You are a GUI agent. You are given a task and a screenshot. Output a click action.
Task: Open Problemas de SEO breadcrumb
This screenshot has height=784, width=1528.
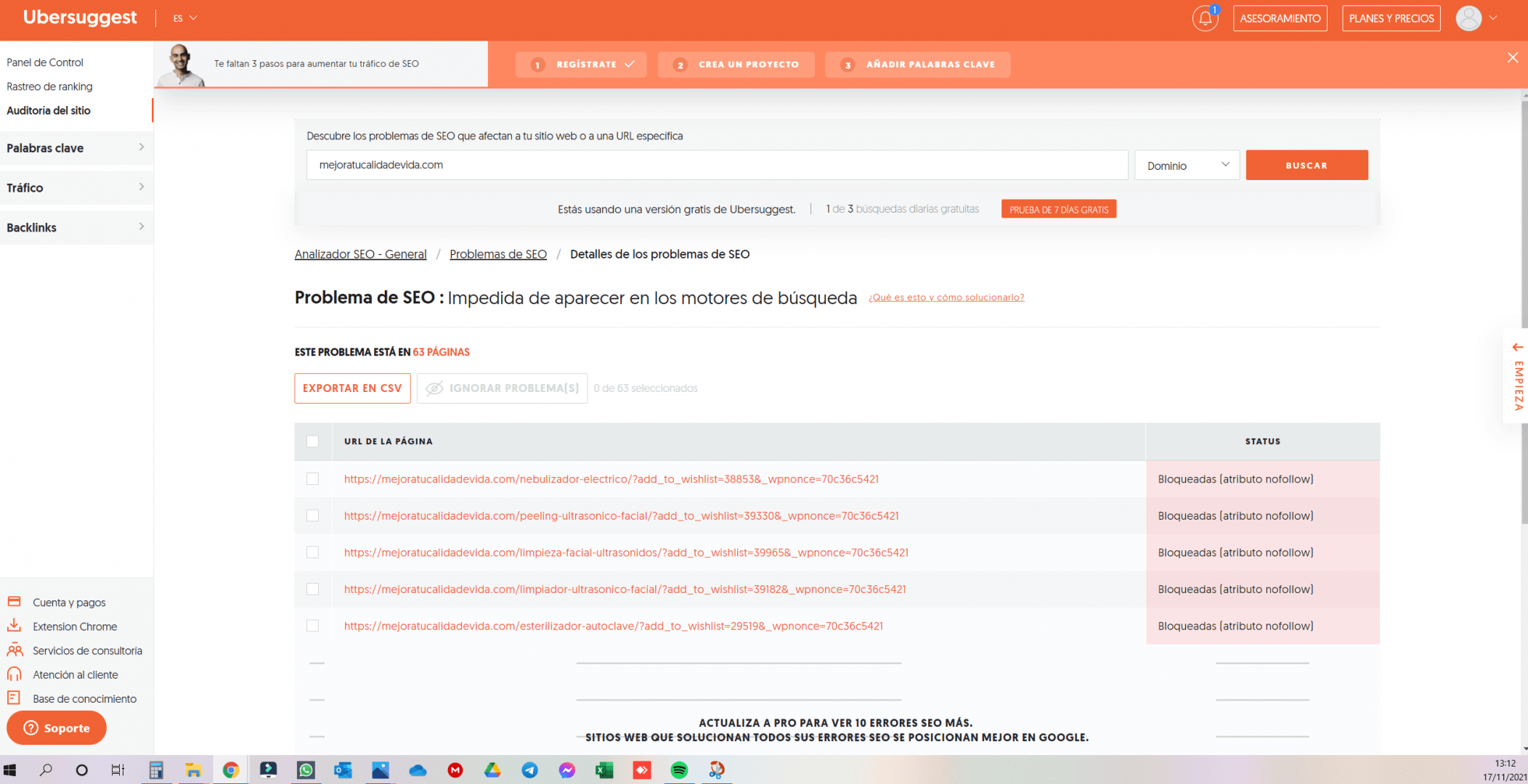(498, 254)
